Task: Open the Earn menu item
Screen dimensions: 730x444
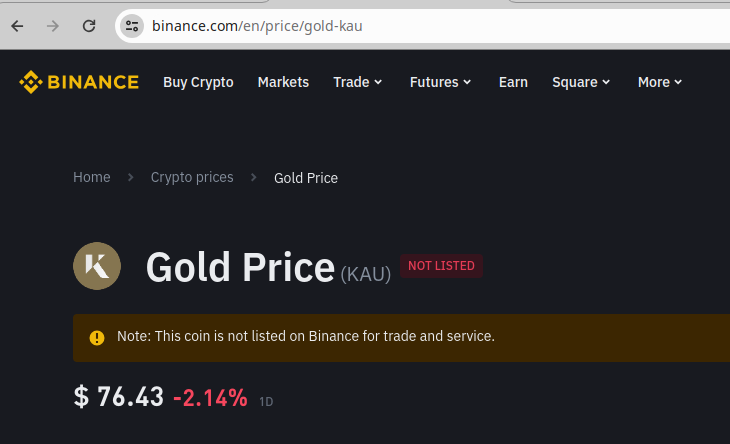Action: click(x=513, y=82)
